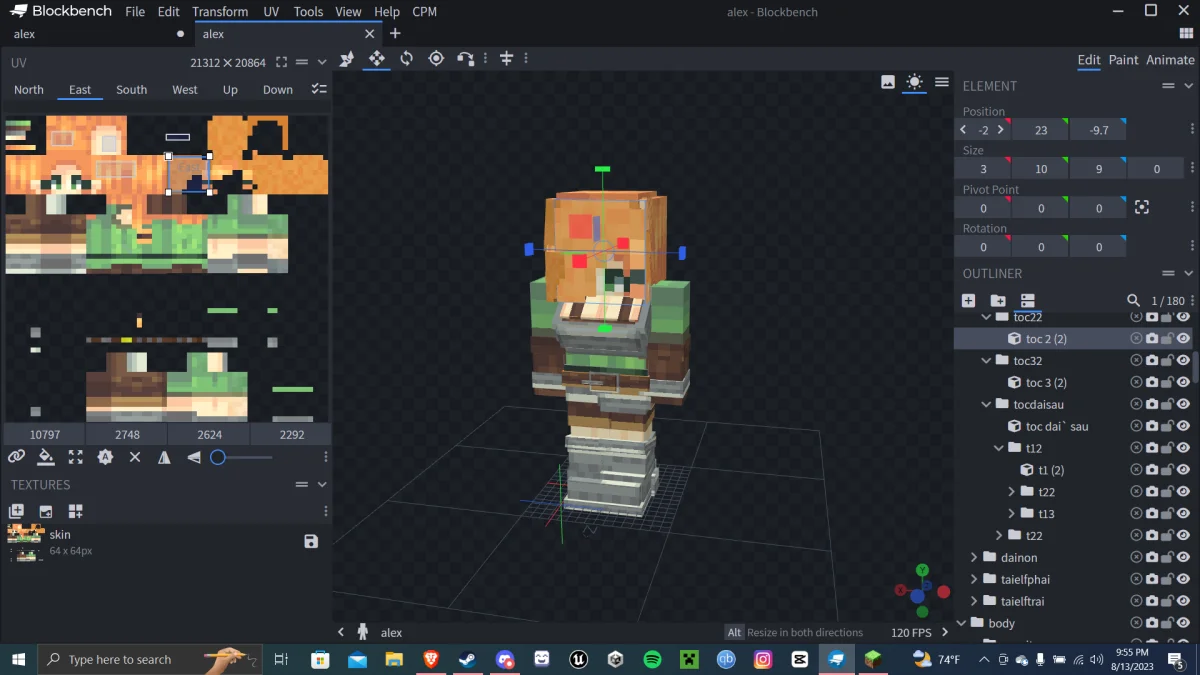Screen dimensions: 1200x675
Task: Focus on pivot point target icon
Action: 1142,207
